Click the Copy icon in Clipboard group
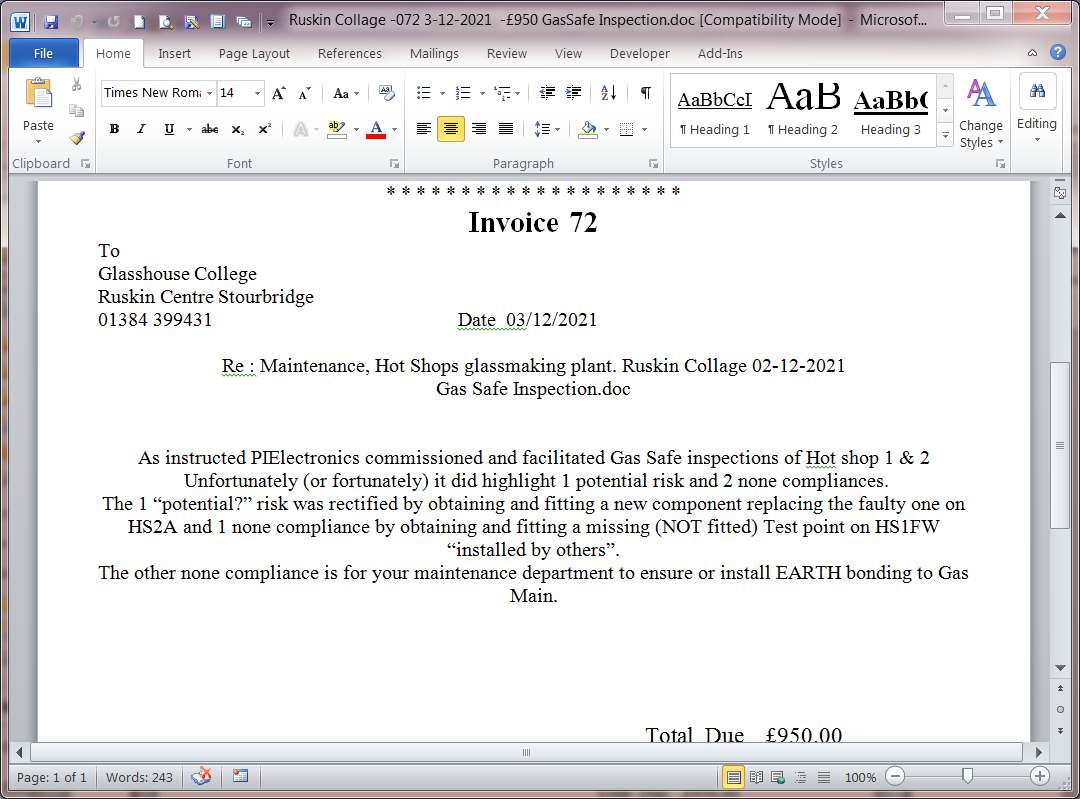 point(76,110)
